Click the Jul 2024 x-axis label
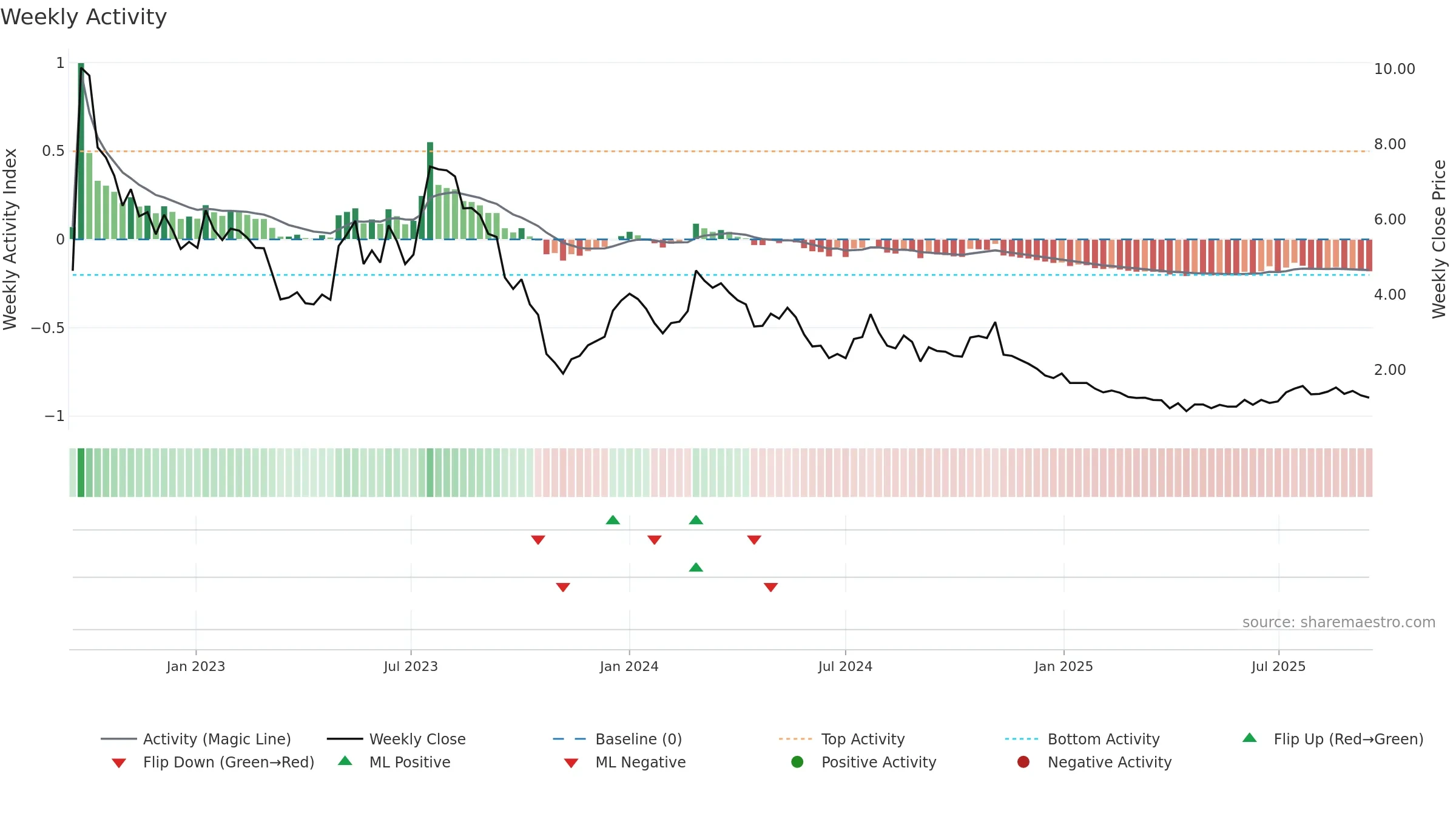Viewport: 1456px width, 819px height. click(x=845, y=667)
